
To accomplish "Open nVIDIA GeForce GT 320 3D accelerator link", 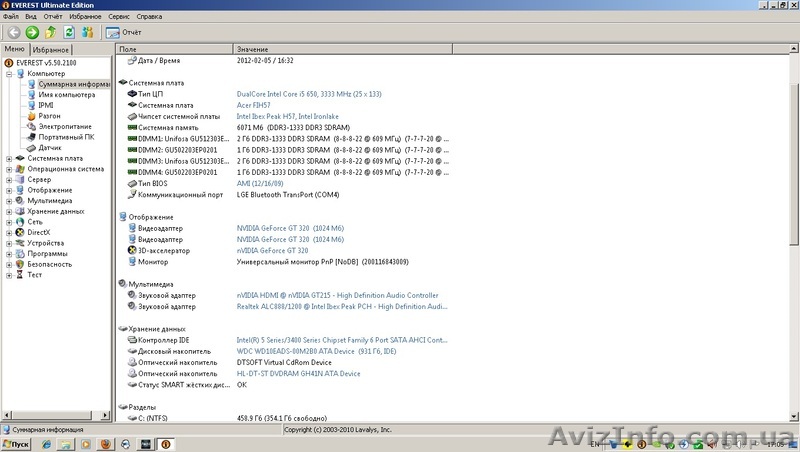I will [x=272, y=250].
